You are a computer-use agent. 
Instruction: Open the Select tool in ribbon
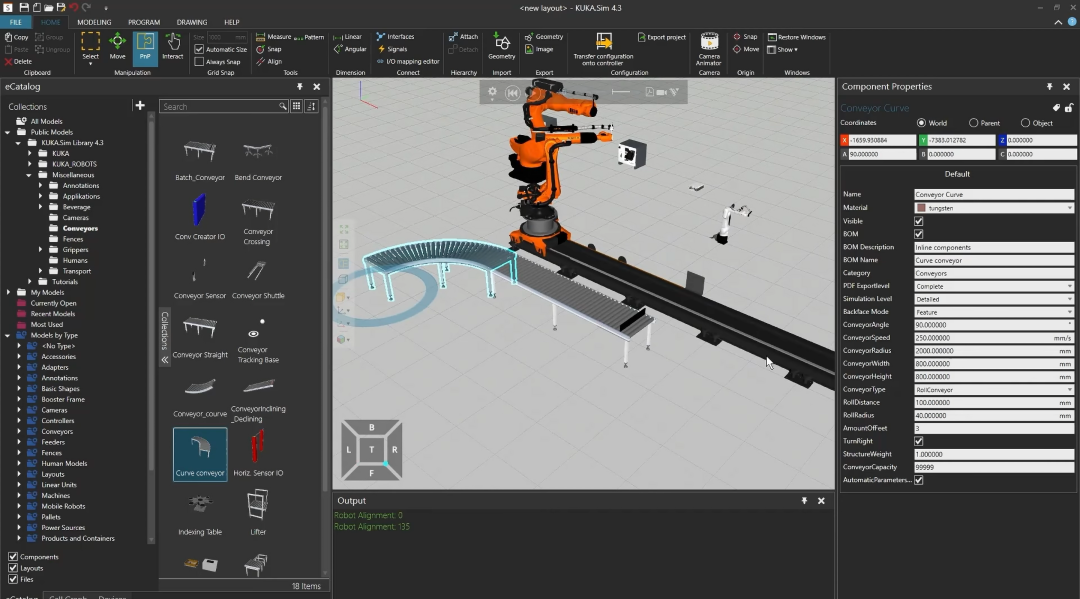coord(90,46)
